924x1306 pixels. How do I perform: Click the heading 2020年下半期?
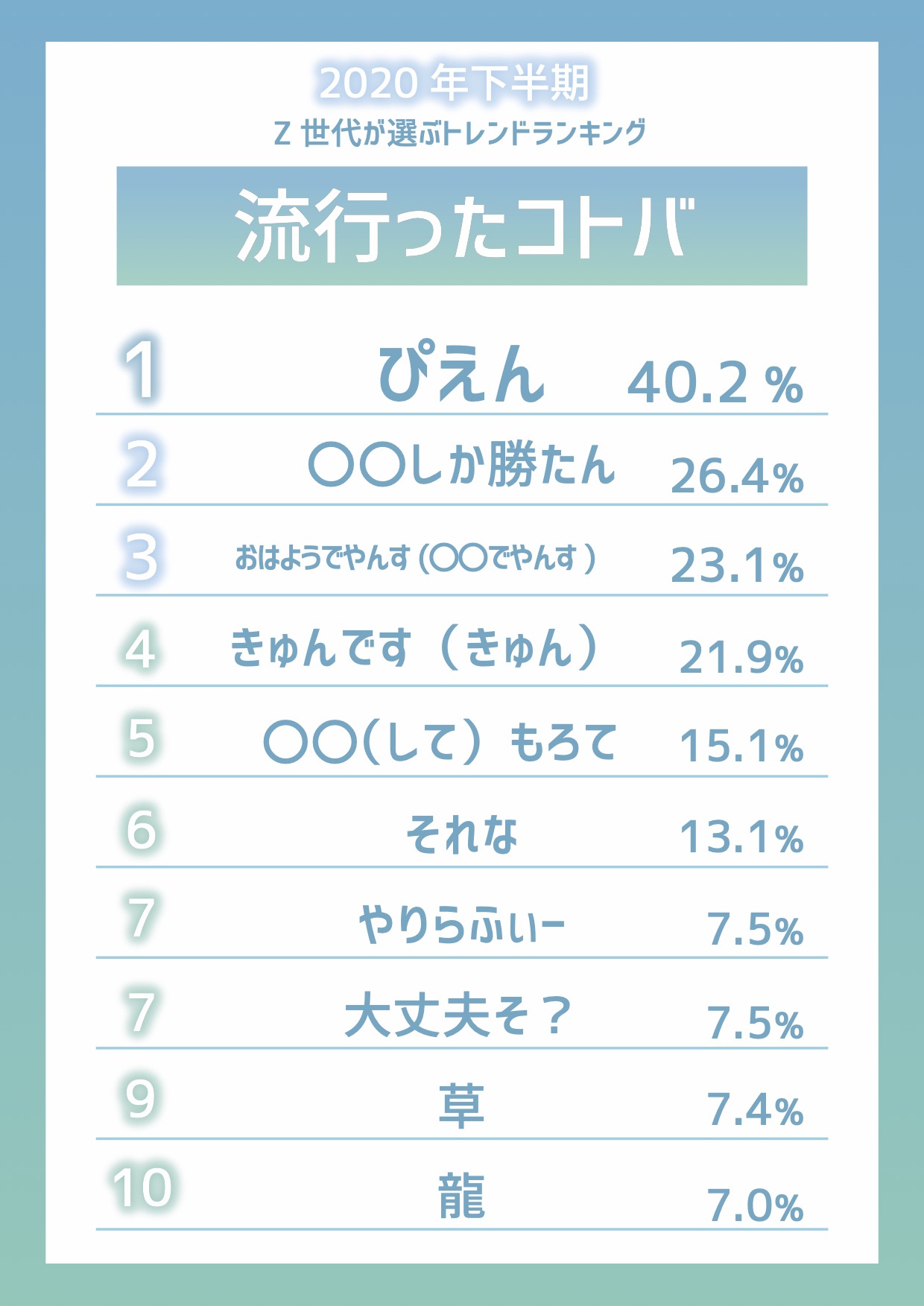(x=455, y=83)
